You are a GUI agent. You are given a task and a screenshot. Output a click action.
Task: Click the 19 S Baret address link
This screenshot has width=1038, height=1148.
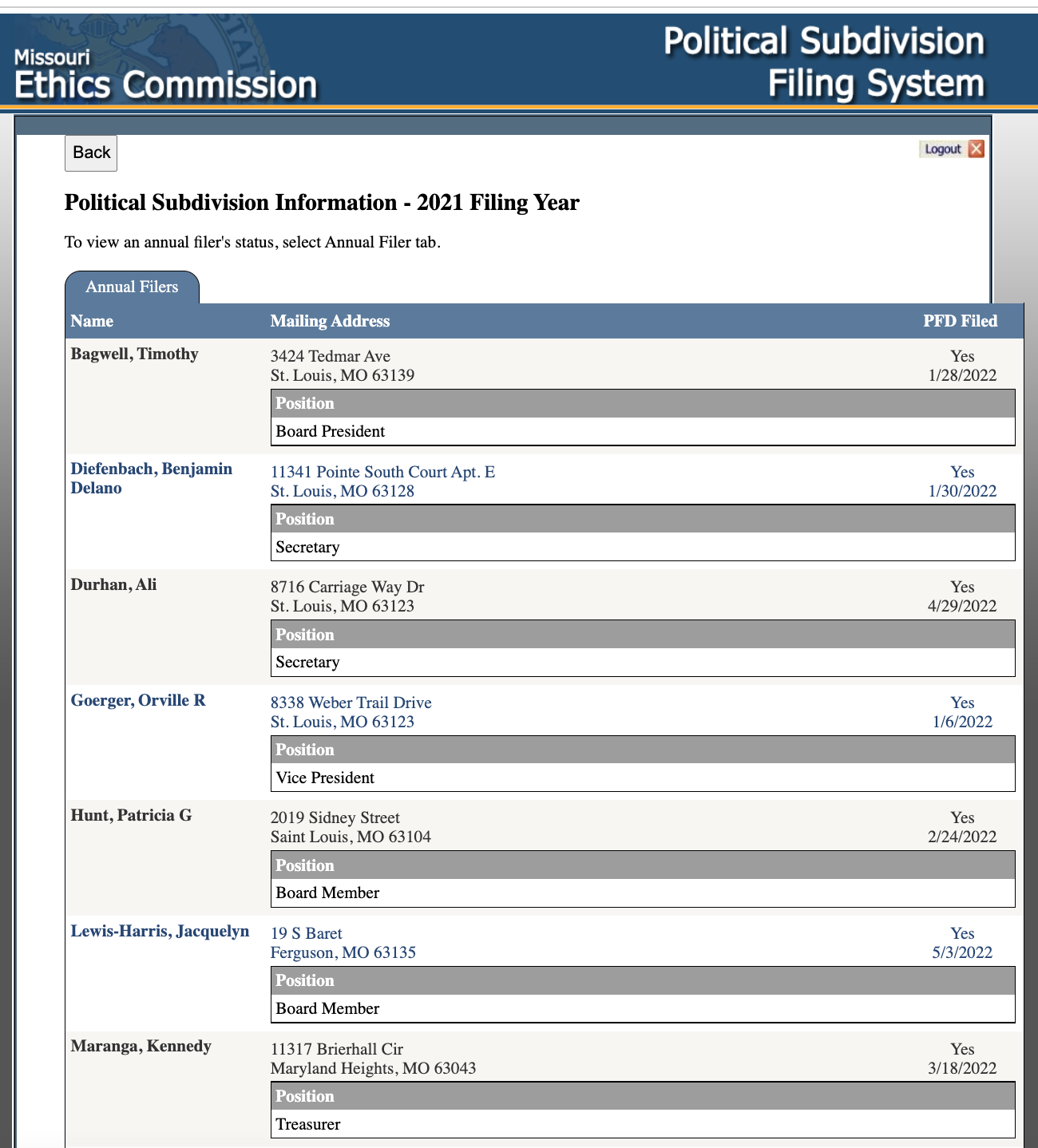point(306,933)
